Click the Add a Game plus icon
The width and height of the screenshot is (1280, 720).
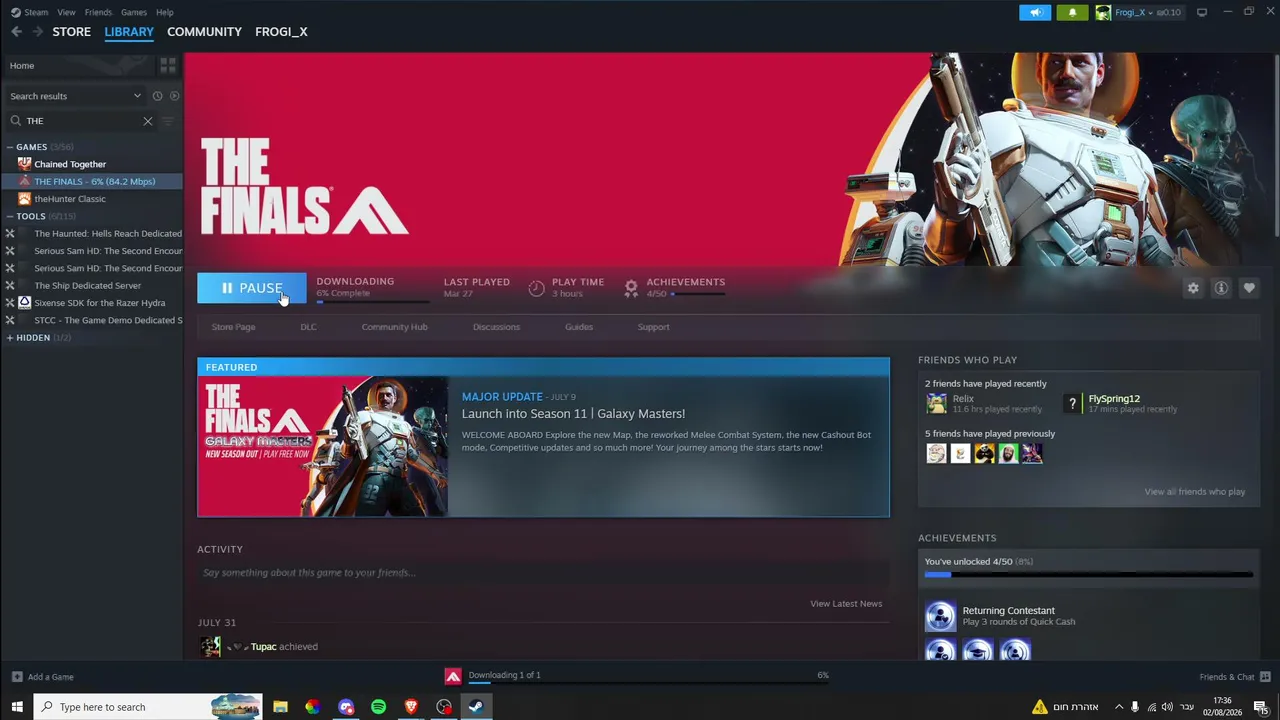(16, 677)
